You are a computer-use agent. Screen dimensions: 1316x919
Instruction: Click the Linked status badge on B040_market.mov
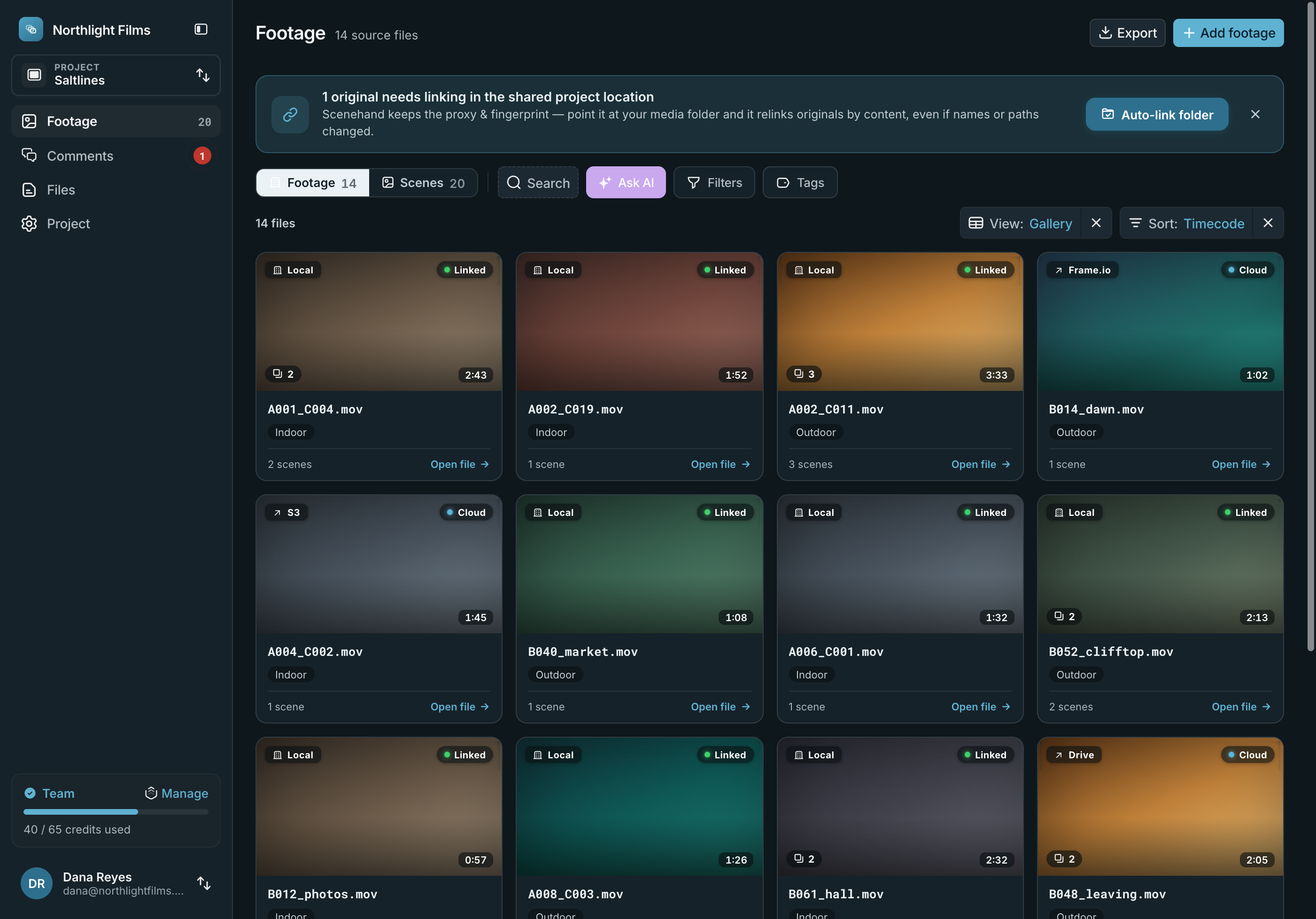[x=725, y=513]
